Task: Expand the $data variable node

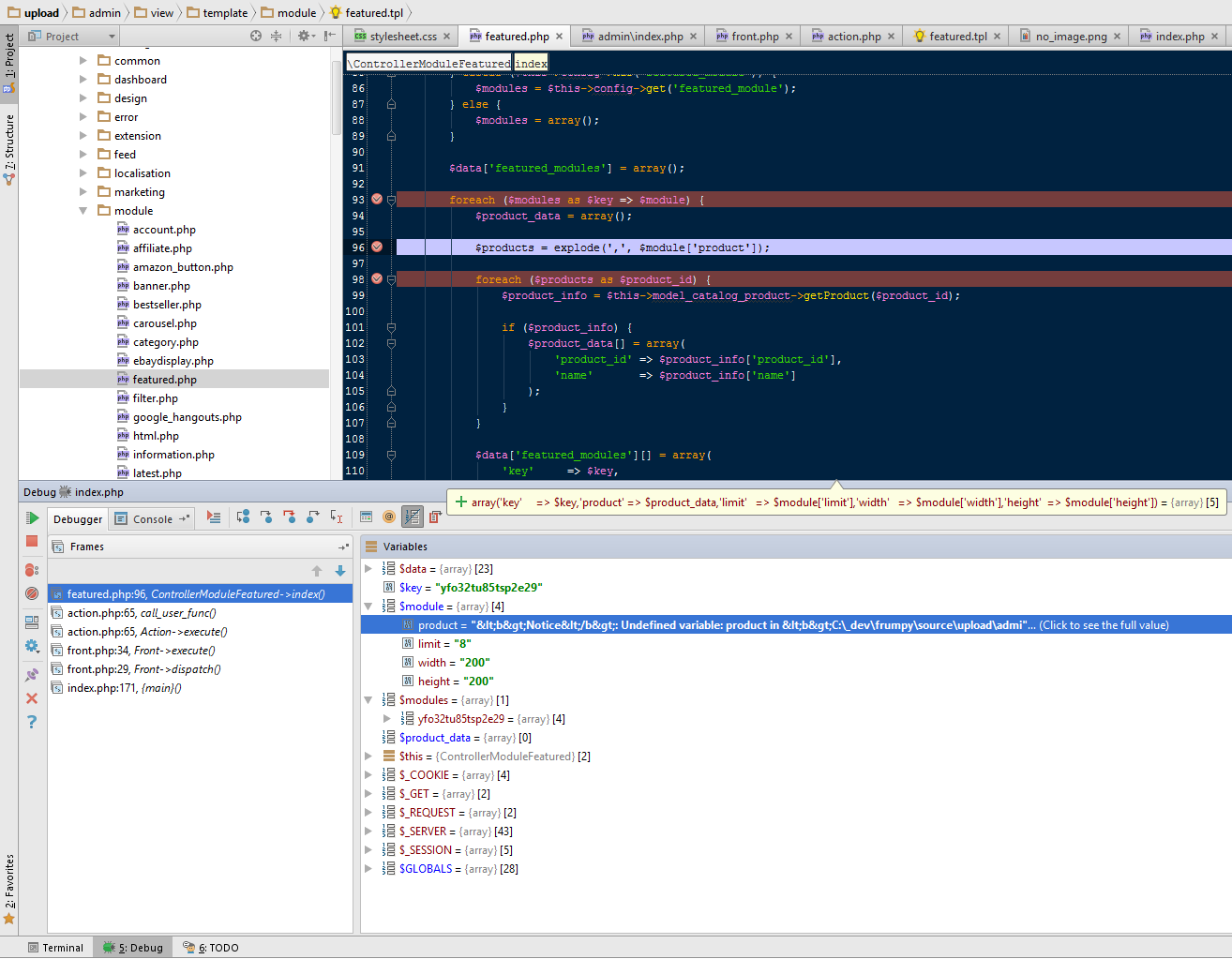Action: coord(368,569)
